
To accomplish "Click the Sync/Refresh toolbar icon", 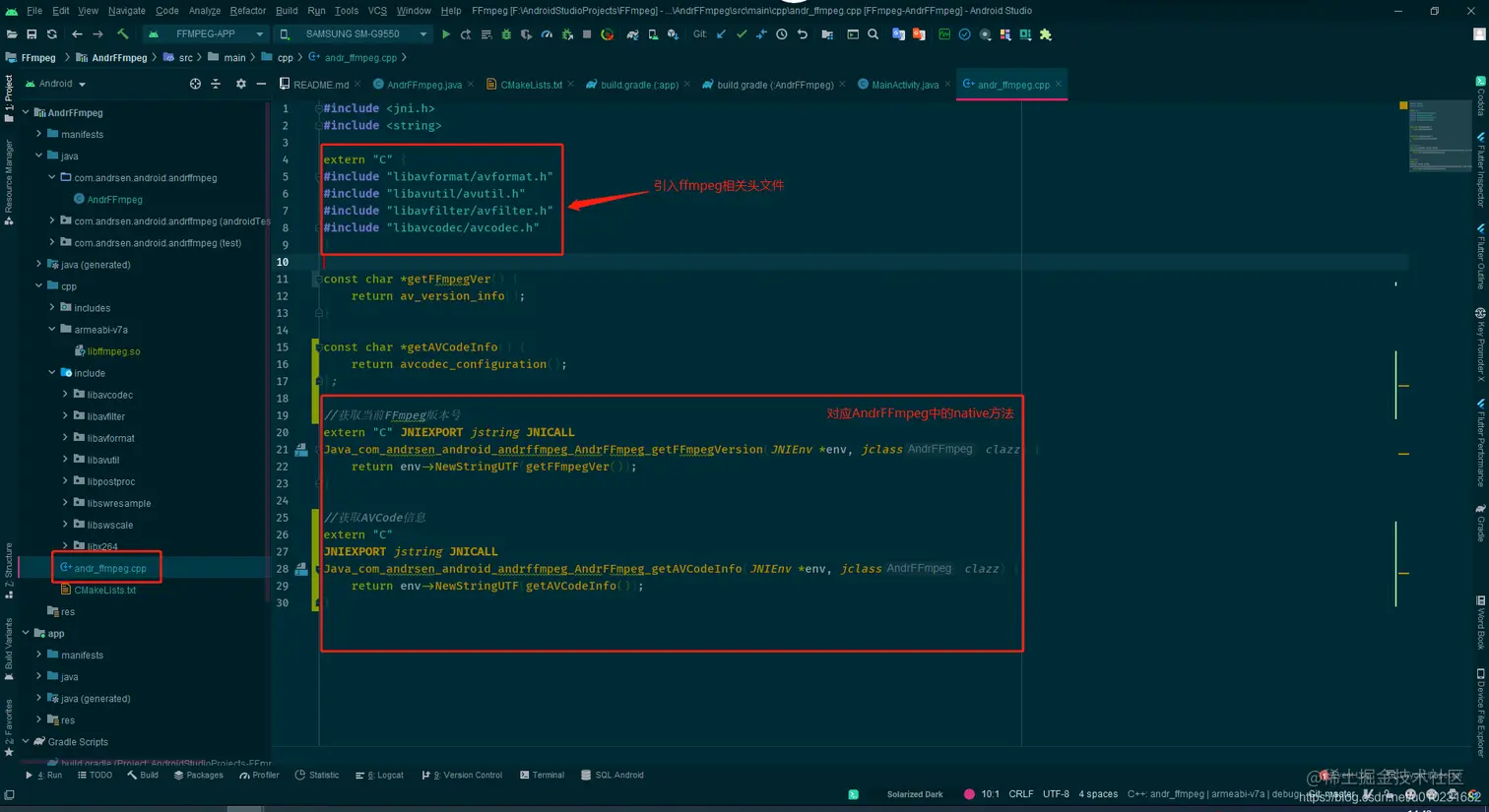I will pos(52,34).
